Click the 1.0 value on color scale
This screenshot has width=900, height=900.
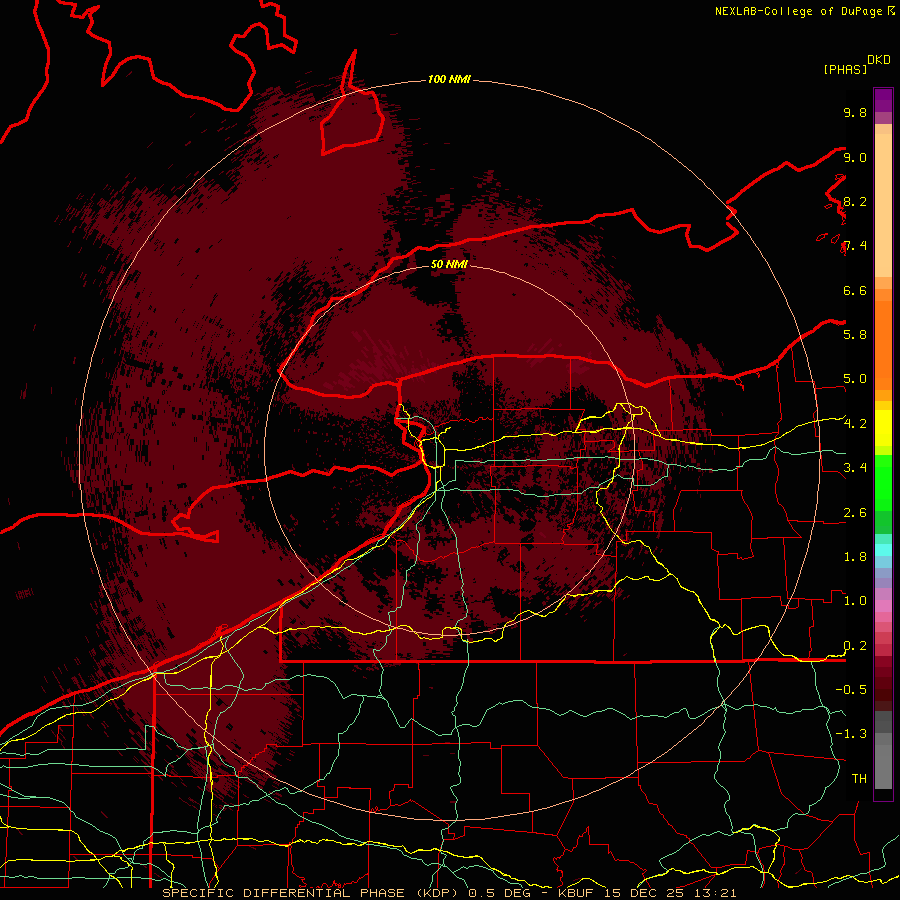(855, 601)
